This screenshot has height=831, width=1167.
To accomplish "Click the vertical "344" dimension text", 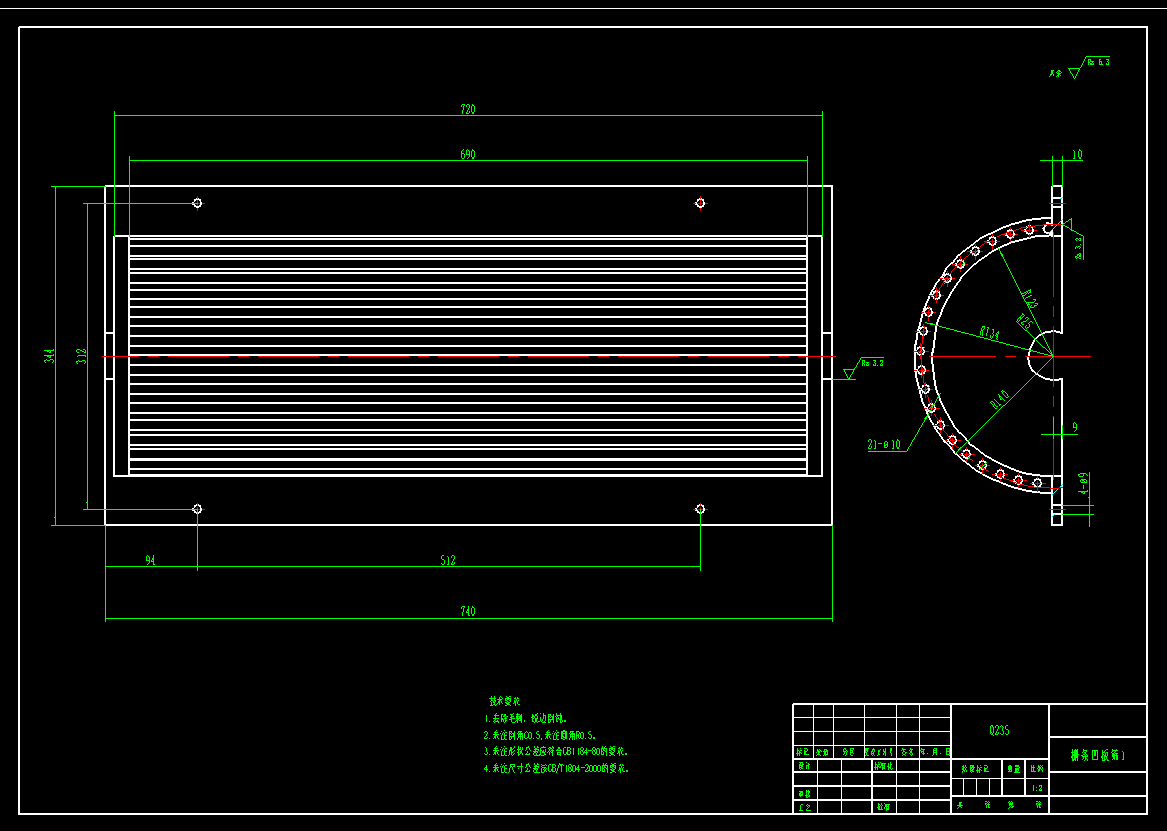I will (x=48, y=356).
